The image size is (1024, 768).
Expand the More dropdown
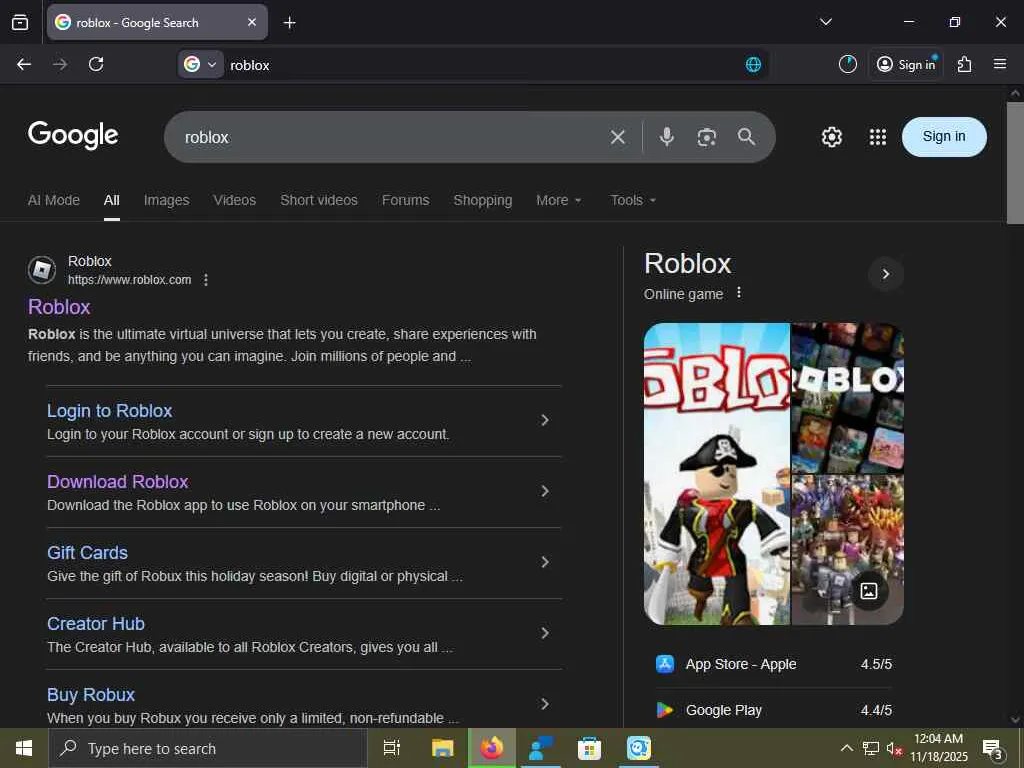tap(558, 200)
